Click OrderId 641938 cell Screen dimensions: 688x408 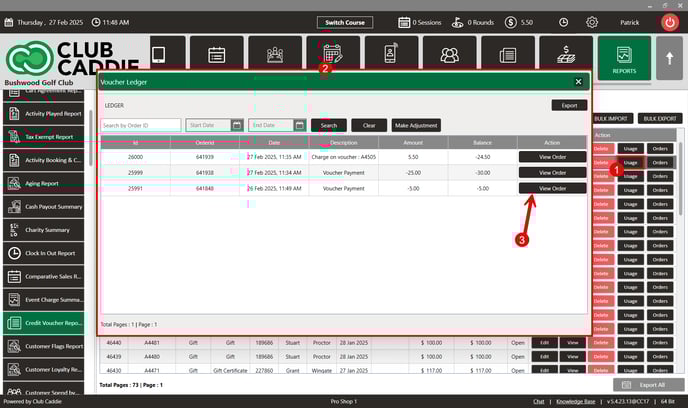205,173
